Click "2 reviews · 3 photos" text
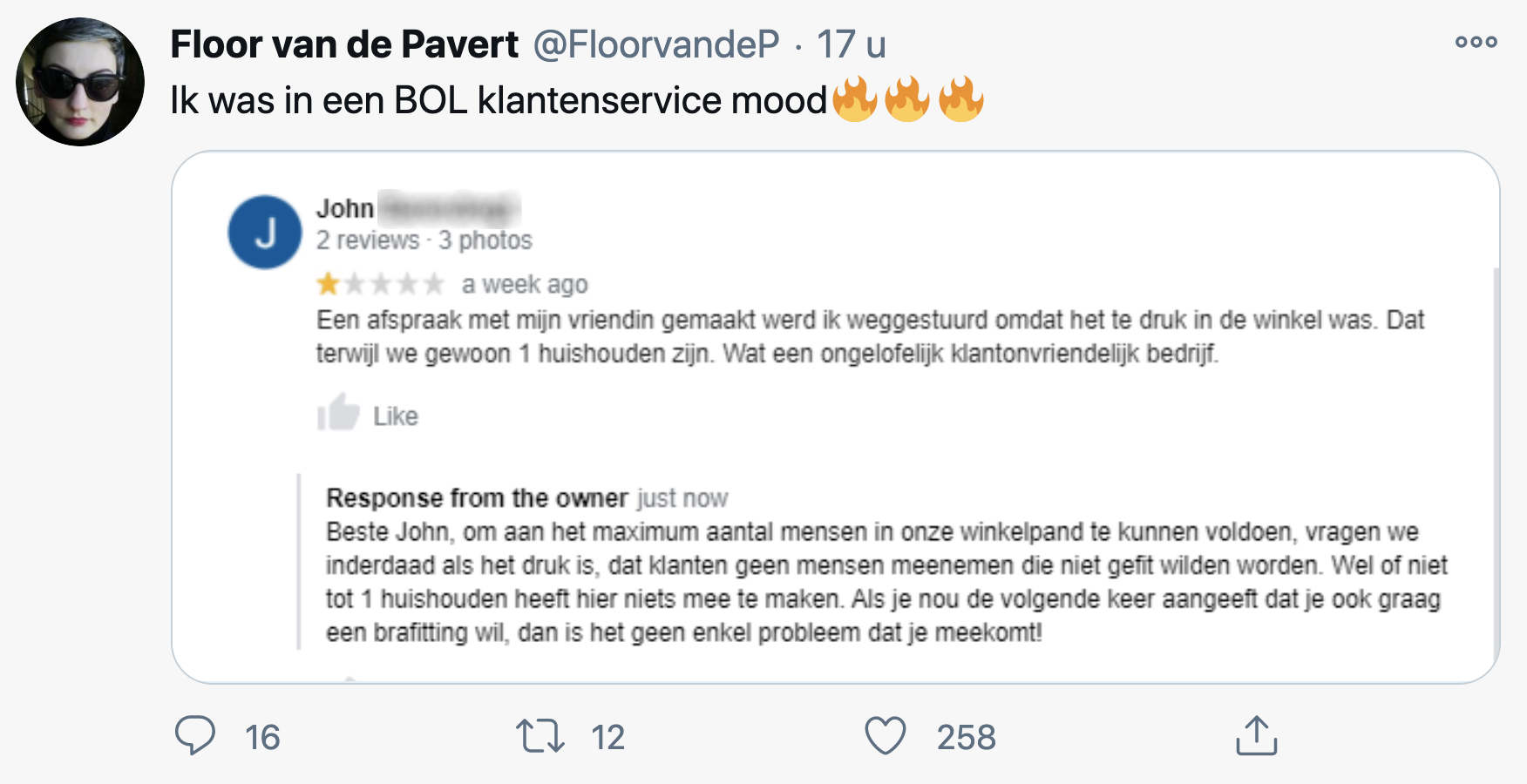Image resolution: width=1527 pixels, height=784 pixels. click(424, 240)
